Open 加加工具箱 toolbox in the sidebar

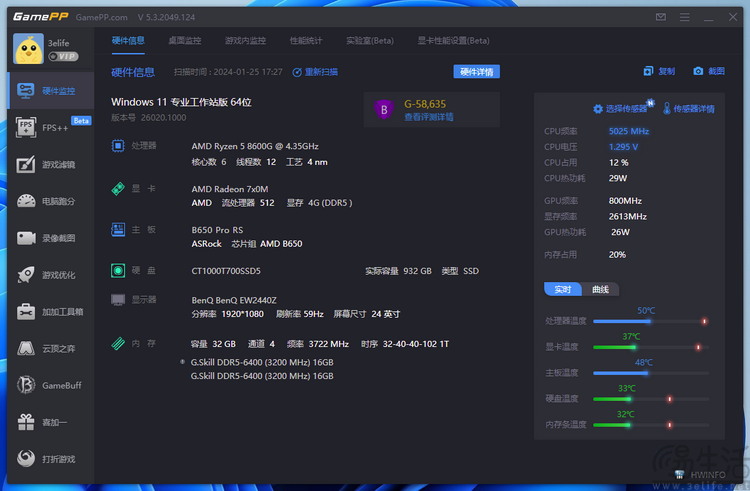click(x=51, y=312)
